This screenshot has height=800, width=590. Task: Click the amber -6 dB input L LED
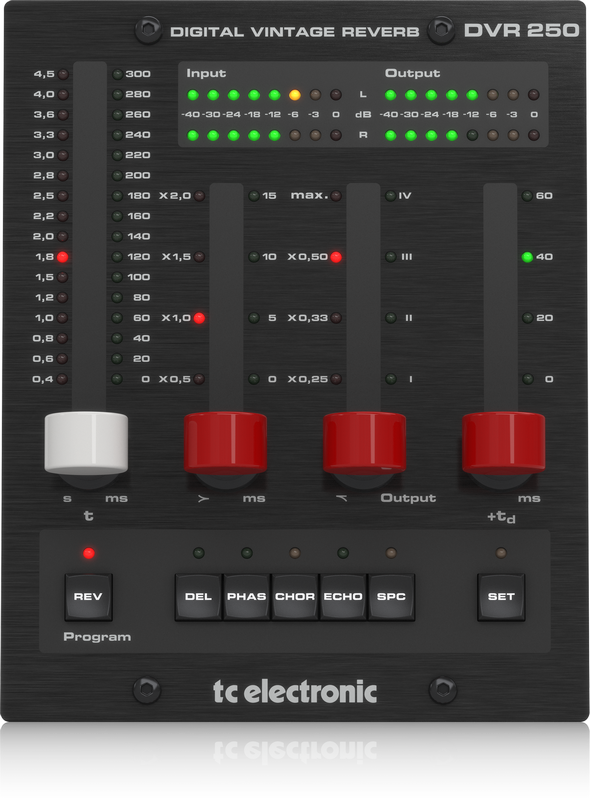[294, 94]
